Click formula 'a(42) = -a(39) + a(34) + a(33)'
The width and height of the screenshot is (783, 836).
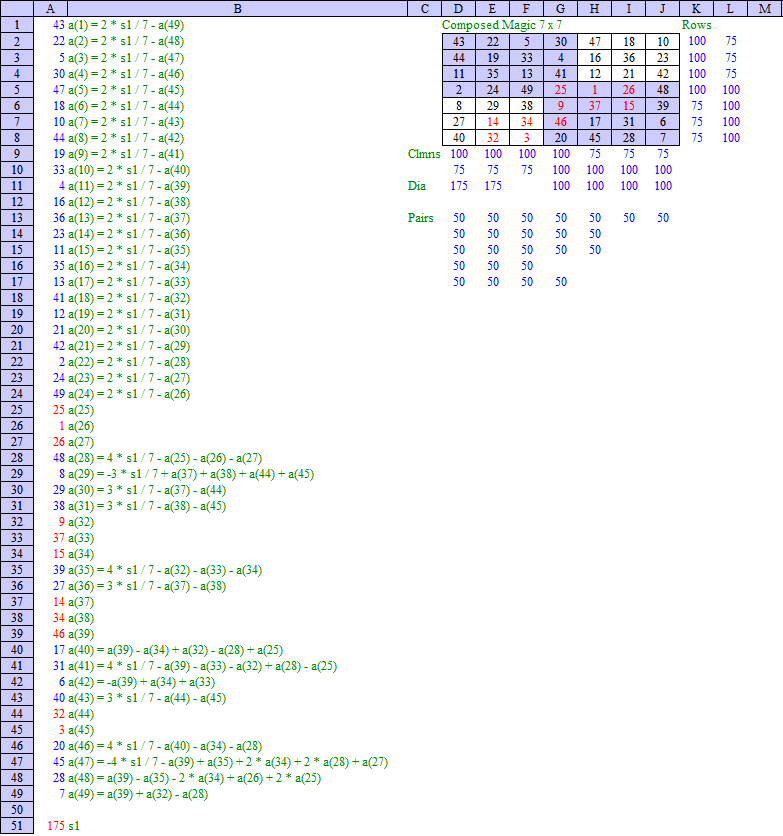pyautogui.click(x=141, y=681)
